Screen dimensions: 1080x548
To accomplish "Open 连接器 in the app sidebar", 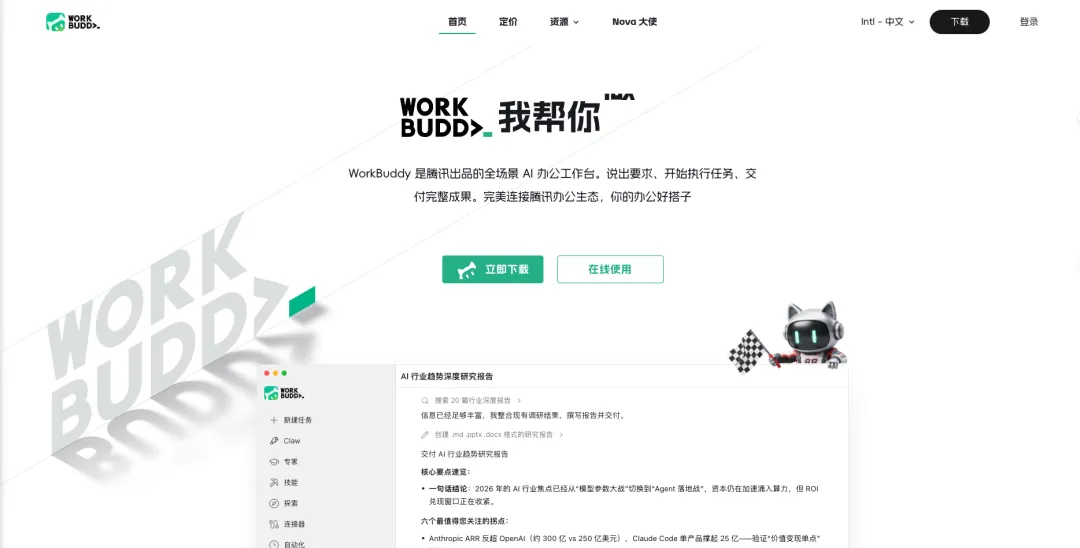I will point(294,524).
